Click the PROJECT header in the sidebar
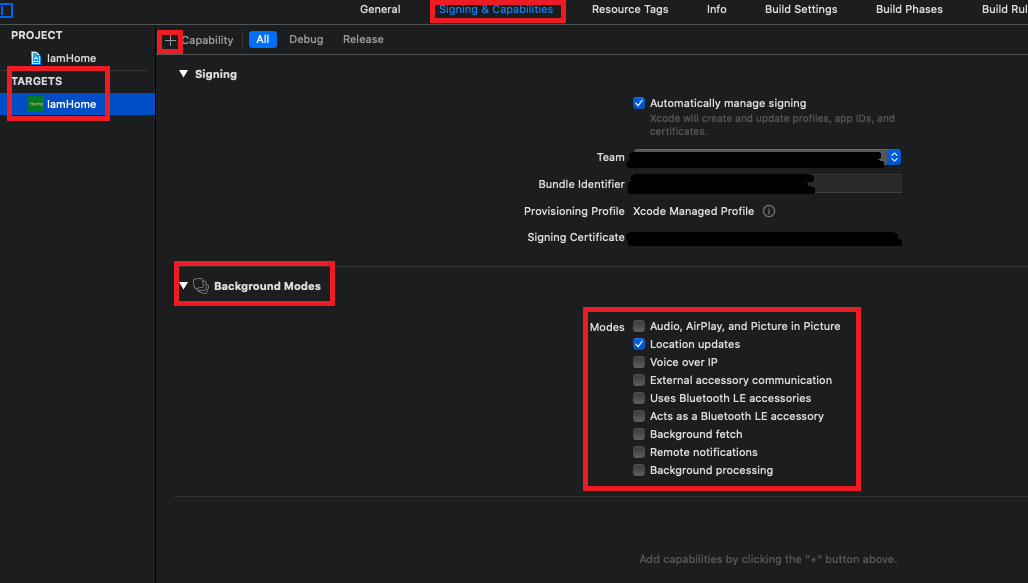Viewport: 1028px width, 583px height. 37,35
